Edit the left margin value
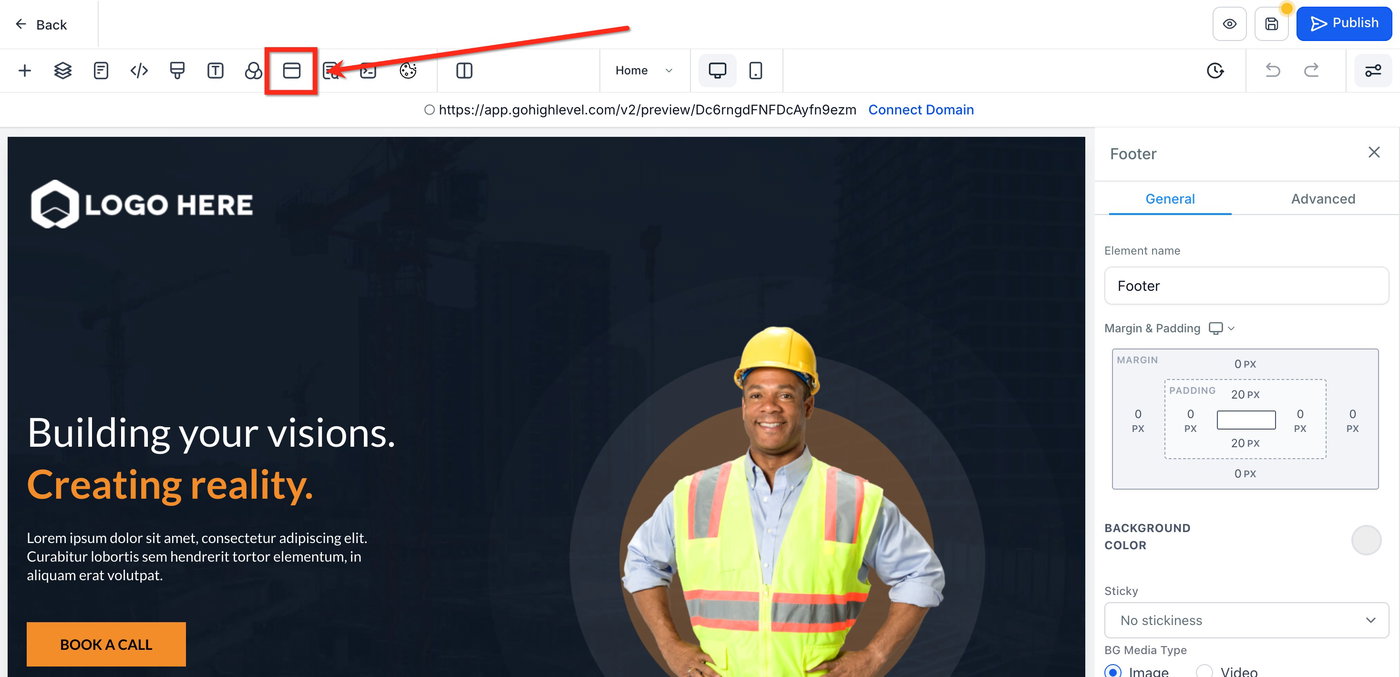The image size is (1400, 677). [x=1138, y=421]
